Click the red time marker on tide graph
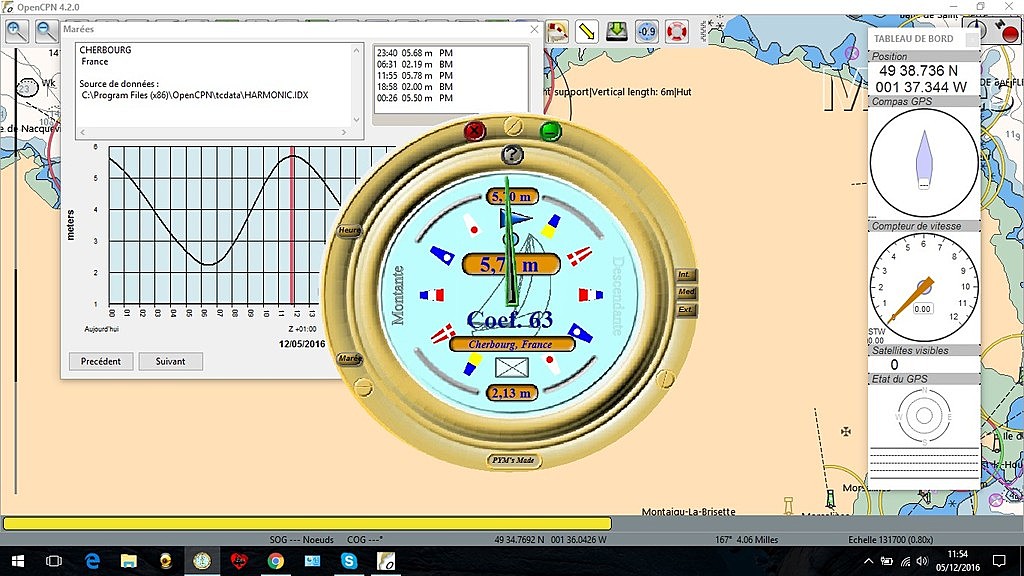 [x=293, y=225]
